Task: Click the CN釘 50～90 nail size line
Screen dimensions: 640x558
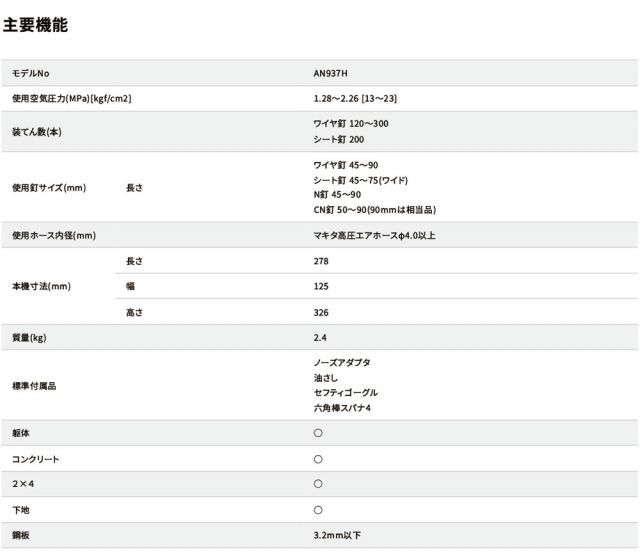Action: tap(374, 210)
